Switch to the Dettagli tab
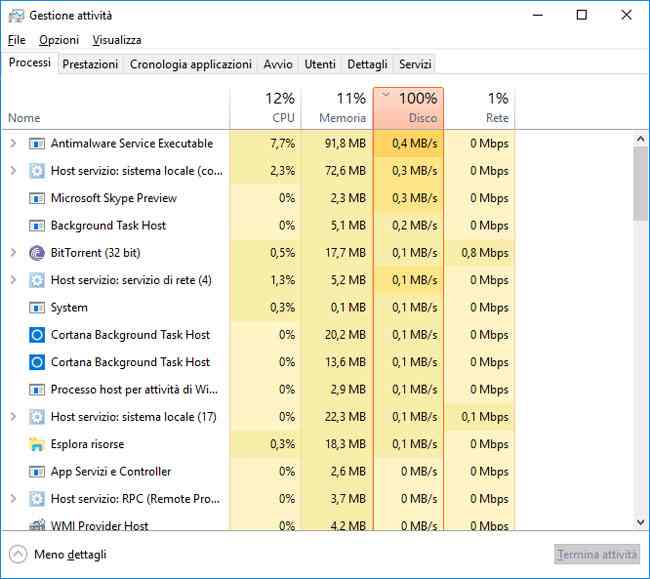Image resolution: width=650 pixels, height=579 pixels. 367,65
